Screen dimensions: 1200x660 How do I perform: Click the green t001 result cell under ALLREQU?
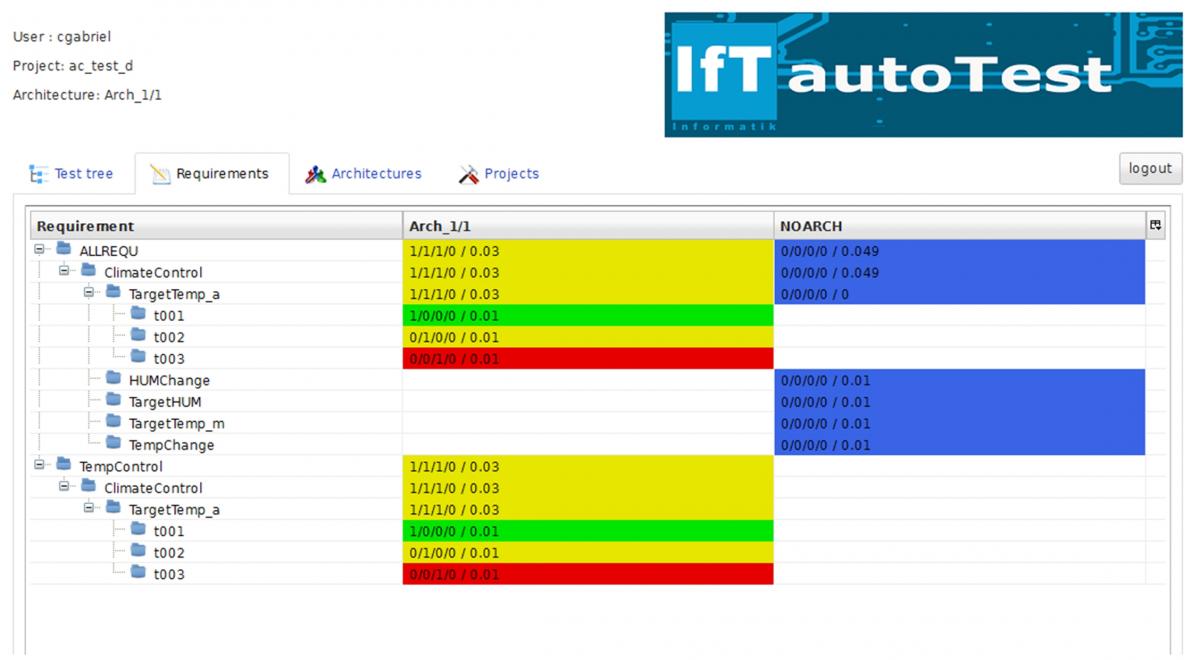pyautogui.click(x=588, y=316)
